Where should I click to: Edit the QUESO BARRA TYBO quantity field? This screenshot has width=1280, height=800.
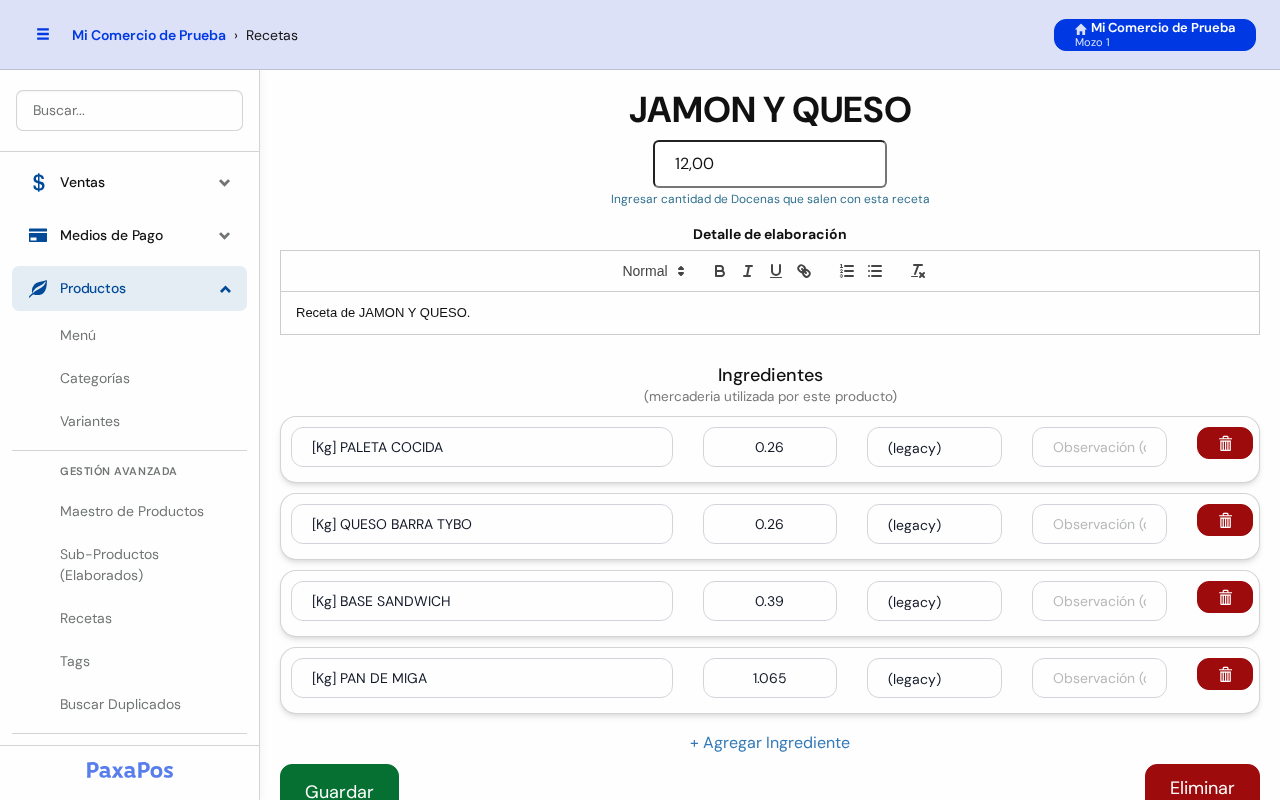(770, 524)
